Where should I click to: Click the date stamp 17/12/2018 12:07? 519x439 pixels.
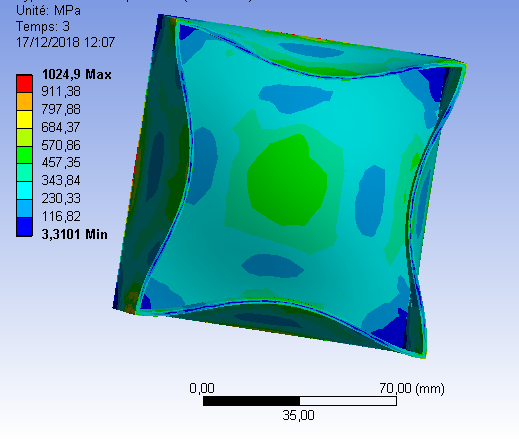point(66,42)
